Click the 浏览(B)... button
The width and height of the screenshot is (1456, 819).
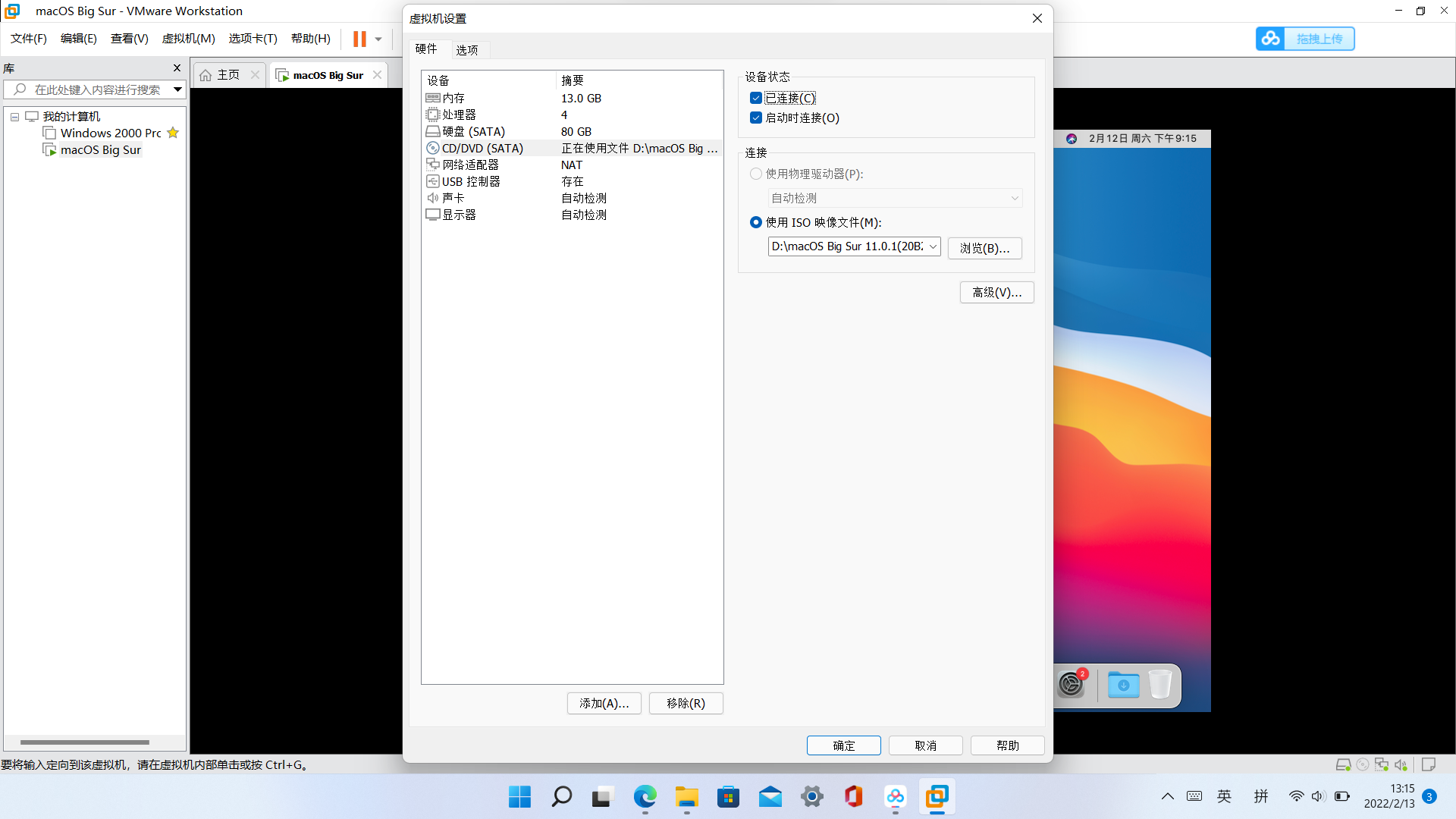click(984, 248)
